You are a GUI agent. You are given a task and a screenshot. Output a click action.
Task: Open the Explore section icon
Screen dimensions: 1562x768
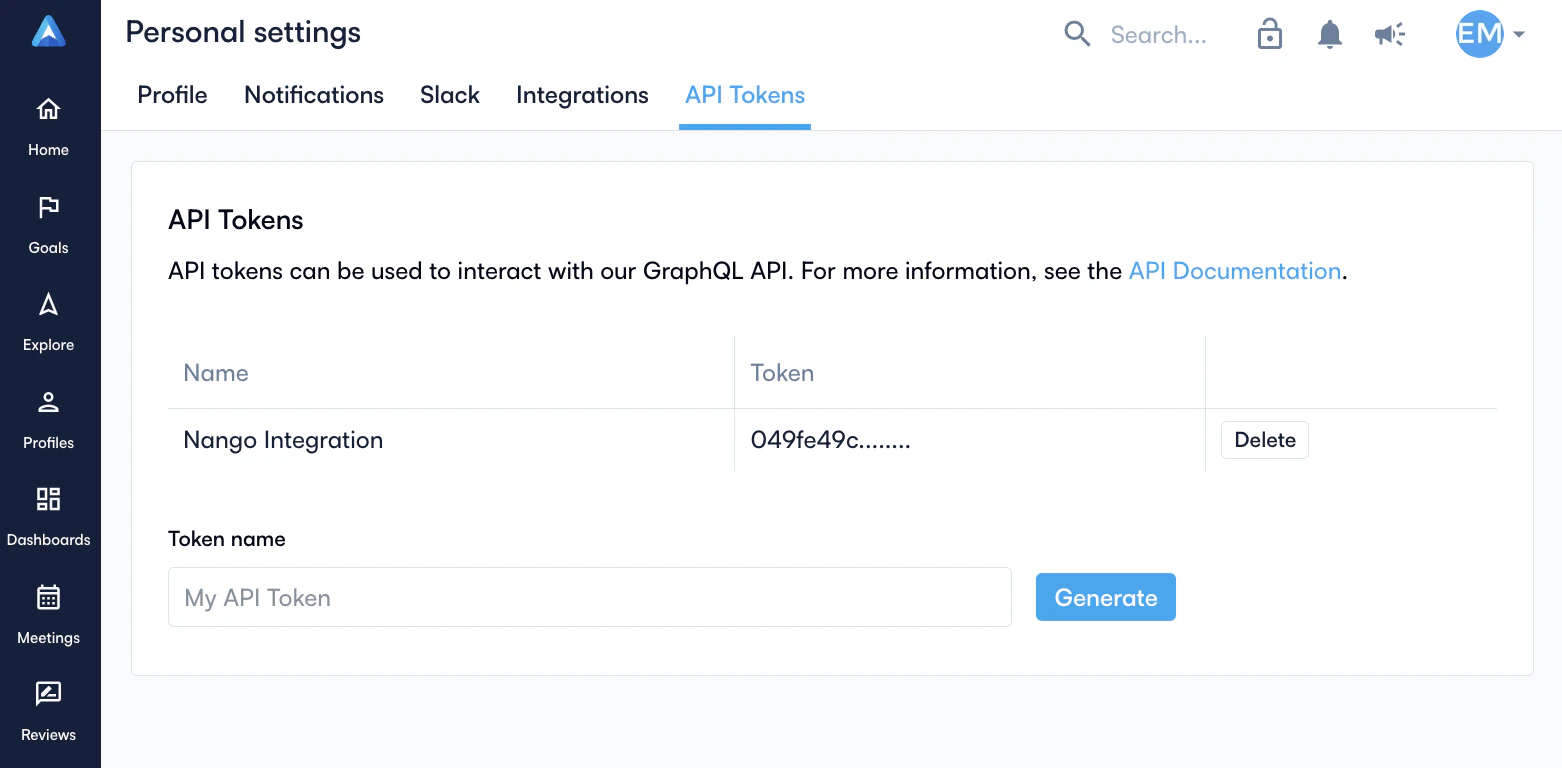(48, 305)
